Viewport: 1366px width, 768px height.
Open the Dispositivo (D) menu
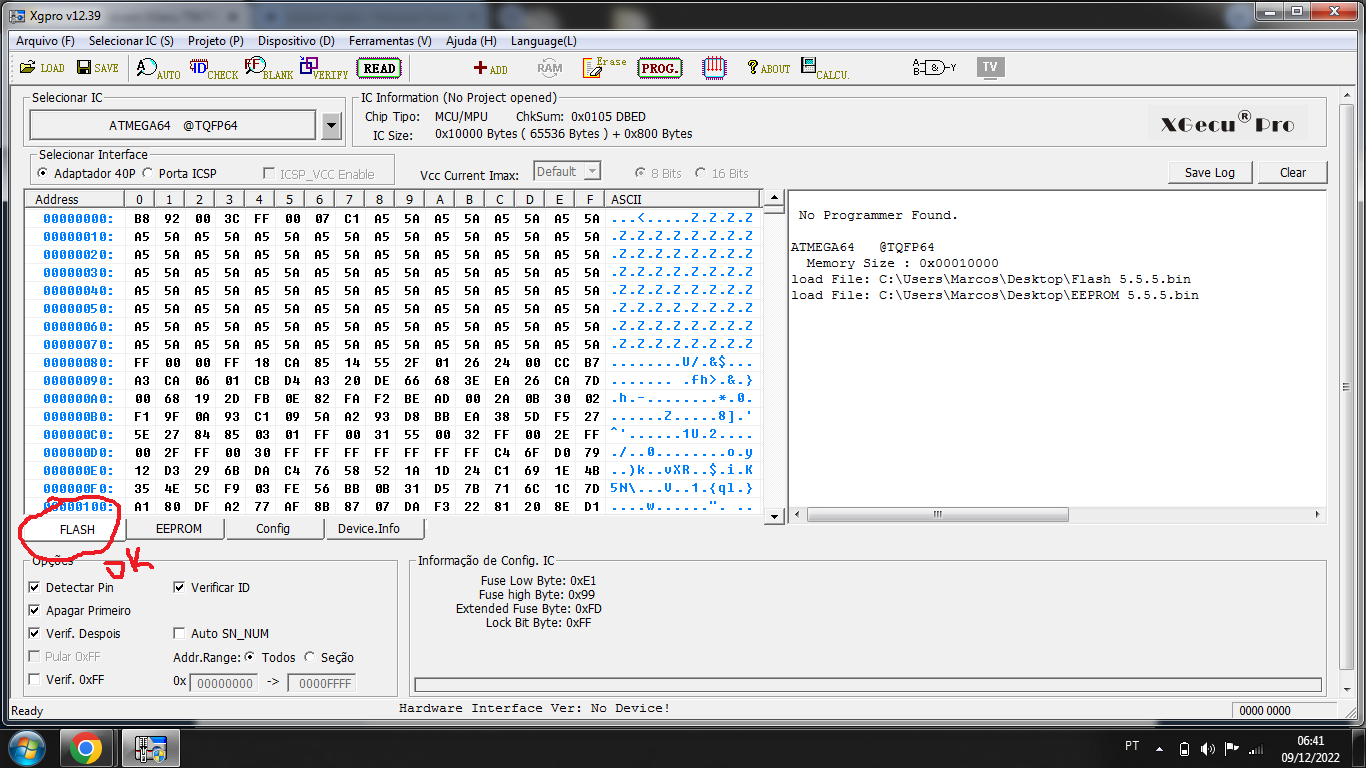pyautogui.click(x=296, y=41)
